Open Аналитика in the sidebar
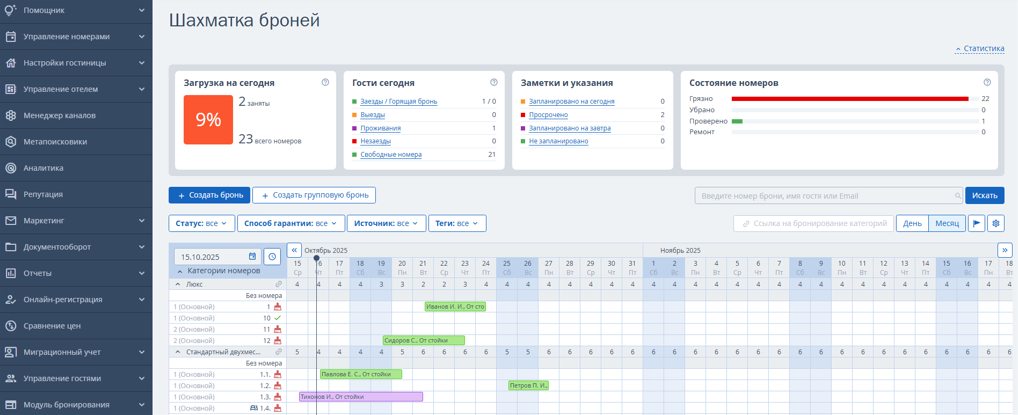Viewport: 1018px width, 415px height. 44,168
